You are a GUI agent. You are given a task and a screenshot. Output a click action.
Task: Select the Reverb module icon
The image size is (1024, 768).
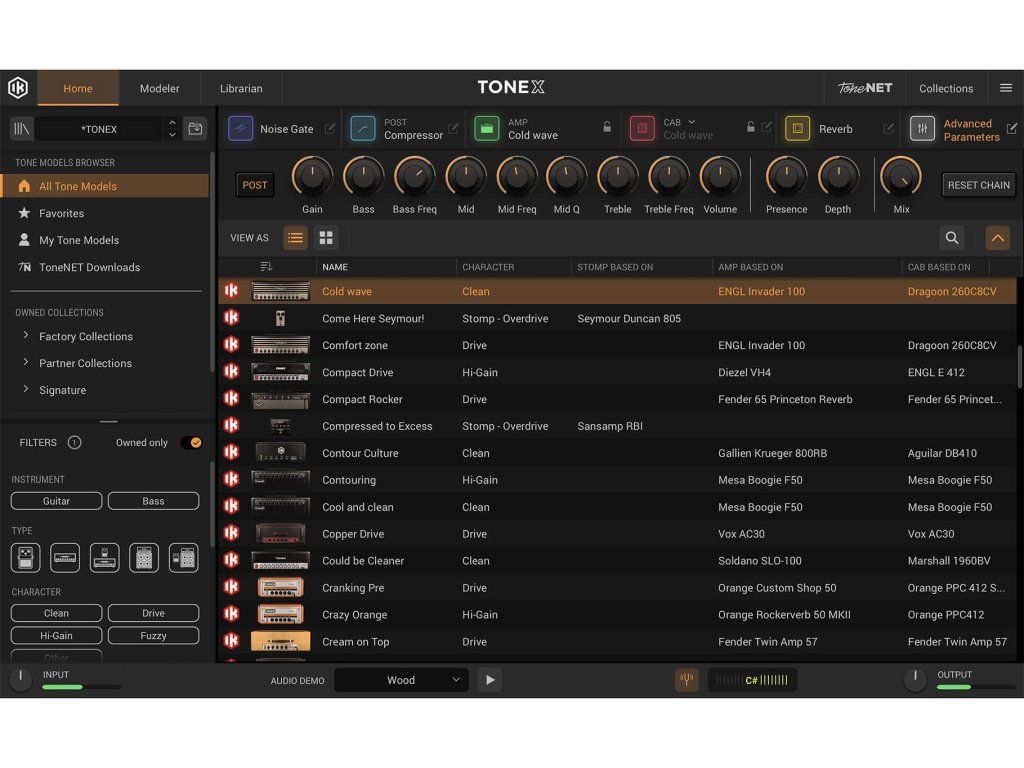tap(797, 129)
